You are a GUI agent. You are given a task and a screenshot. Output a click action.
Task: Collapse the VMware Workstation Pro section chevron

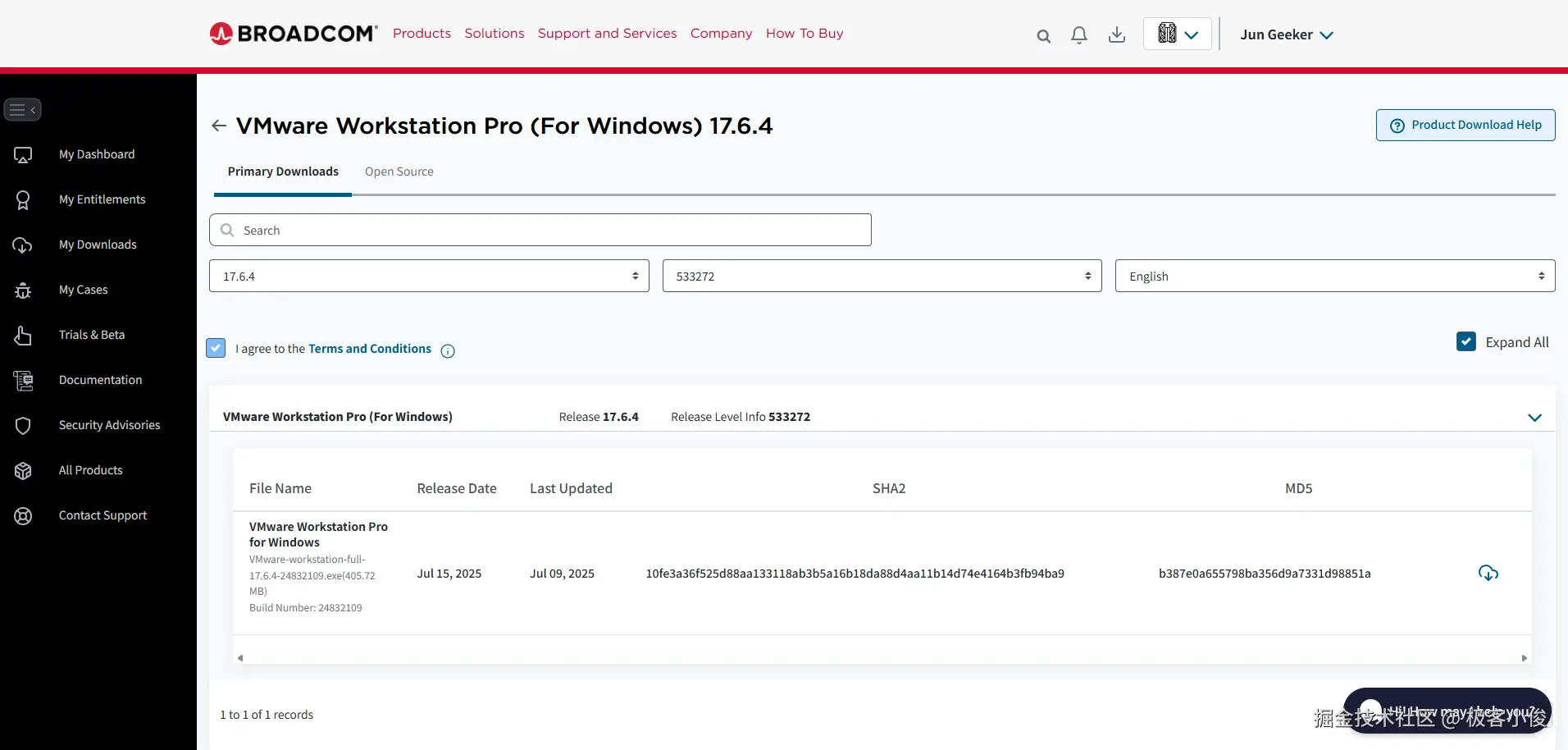click(x=1535, y=418)
